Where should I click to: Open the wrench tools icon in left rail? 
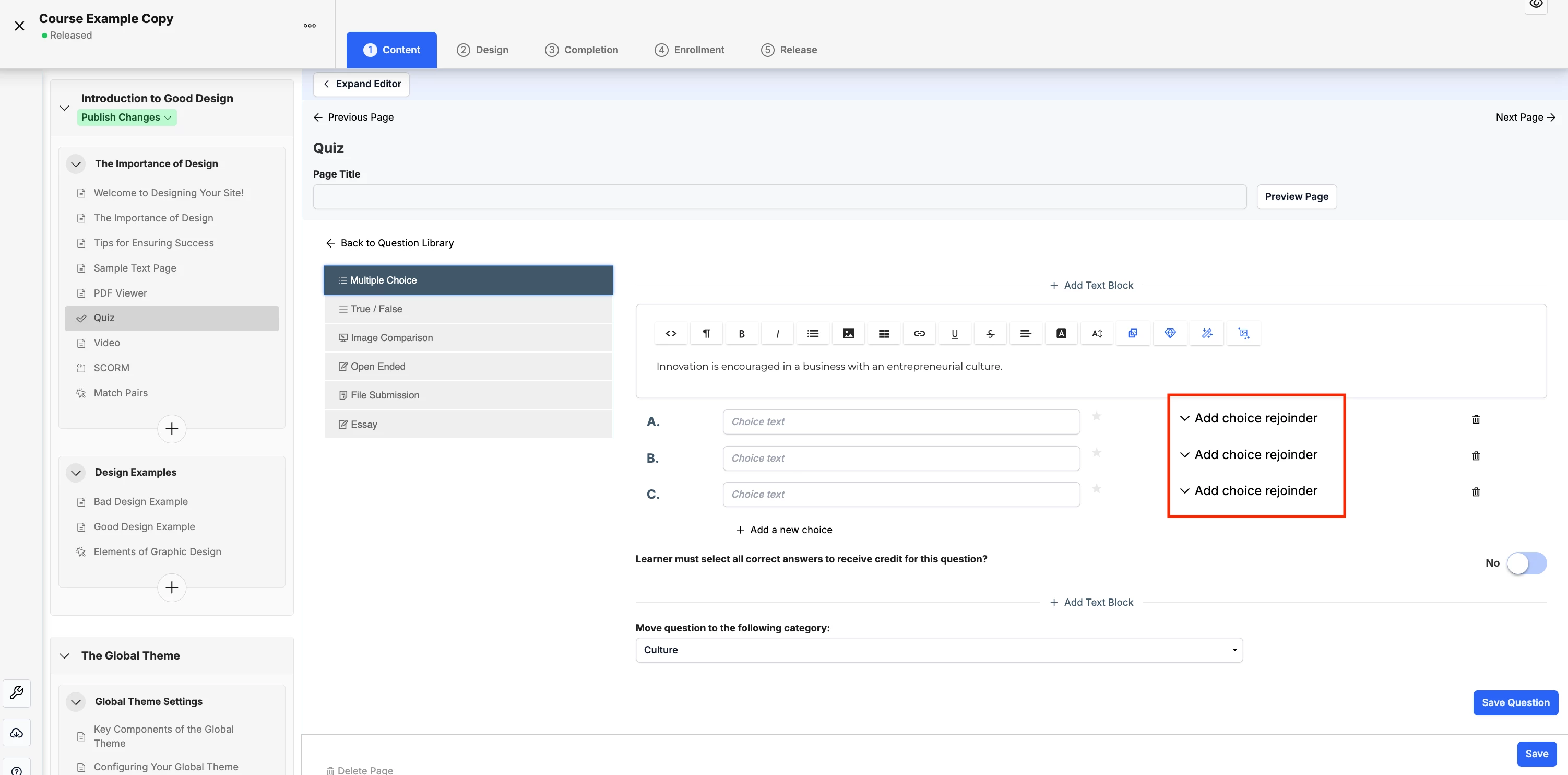pos(17,693)
